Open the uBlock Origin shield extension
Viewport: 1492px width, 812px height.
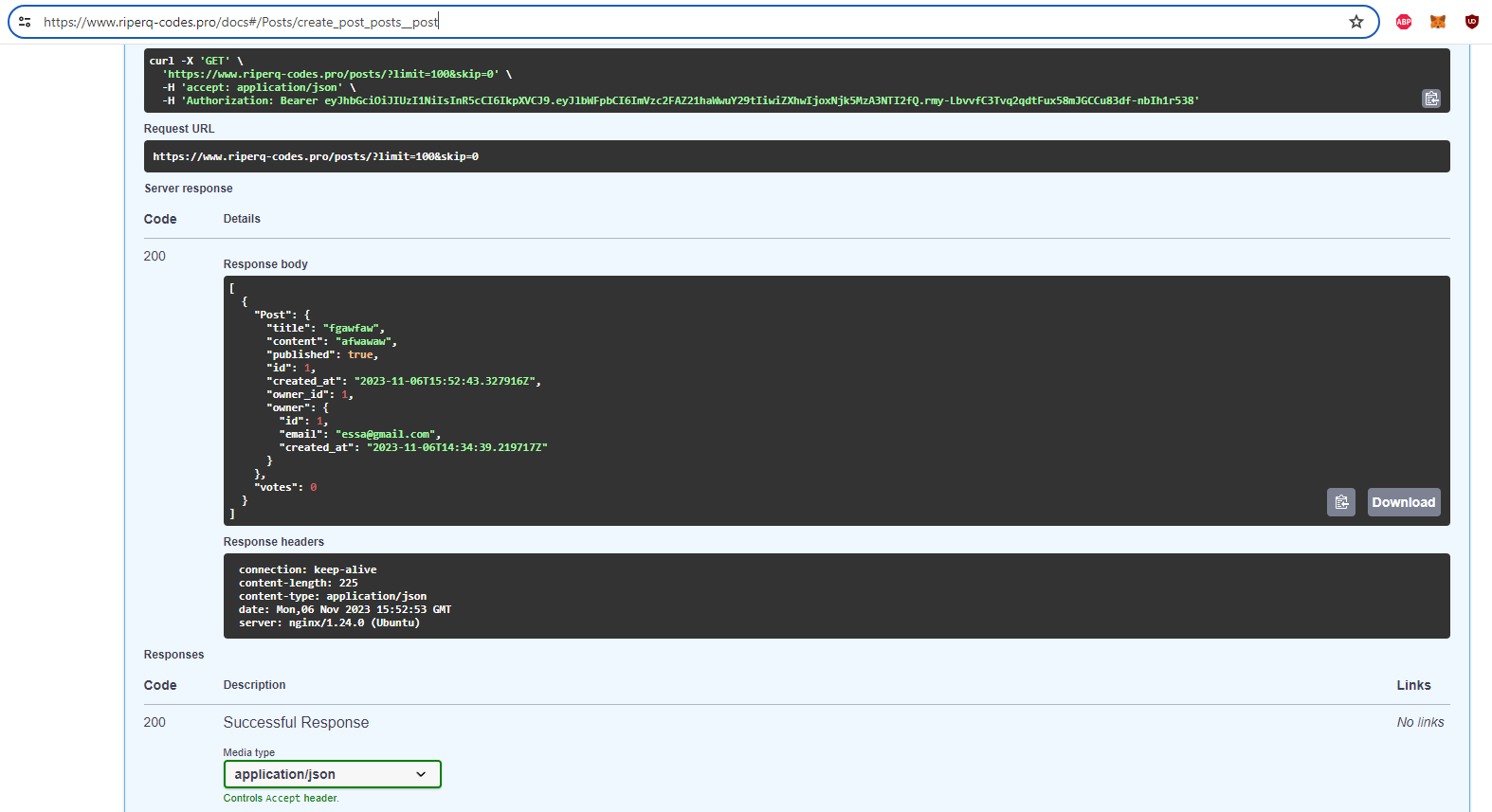pyautogui.click(x=1472, y=22)
